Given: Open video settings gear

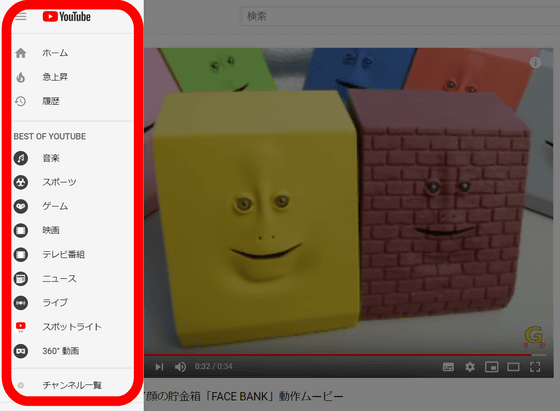Looking at the screenshot, I should [x=470, y=367].
